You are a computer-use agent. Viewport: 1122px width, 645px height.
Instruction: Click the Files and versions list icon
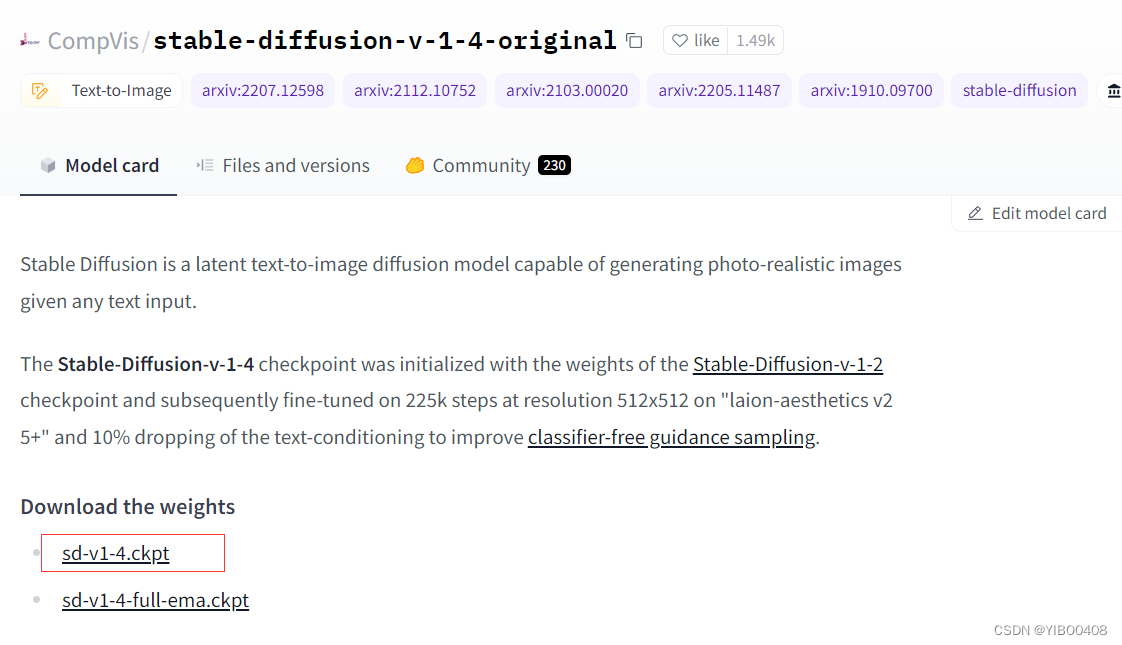(x=205, y=166)
